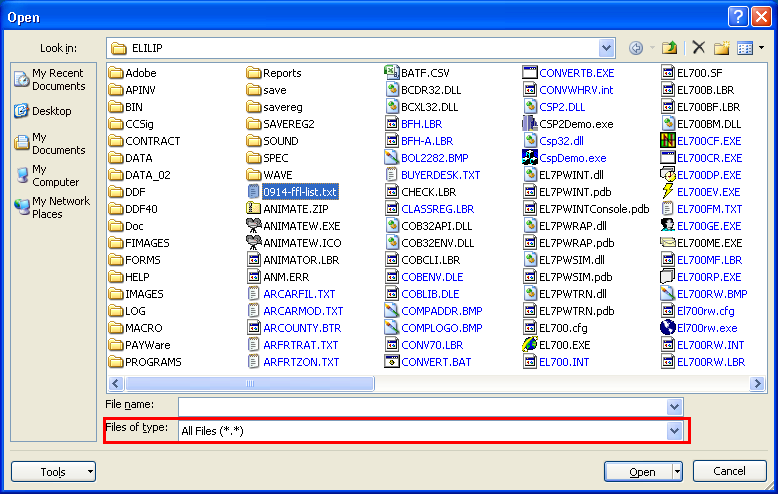The width and height of the screenshot is (778, 494).
Task: Open My Recent Documents in places bar
Action: pos(50,79)
